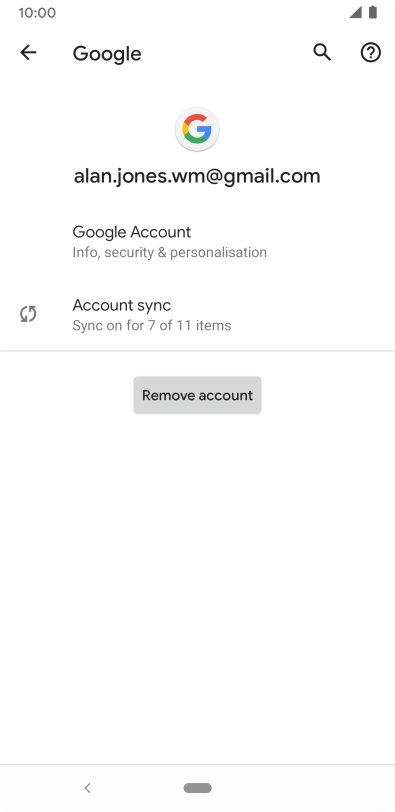Tap the home pill in the navigation bar
395x812 pixels.
tap(197, 788)
